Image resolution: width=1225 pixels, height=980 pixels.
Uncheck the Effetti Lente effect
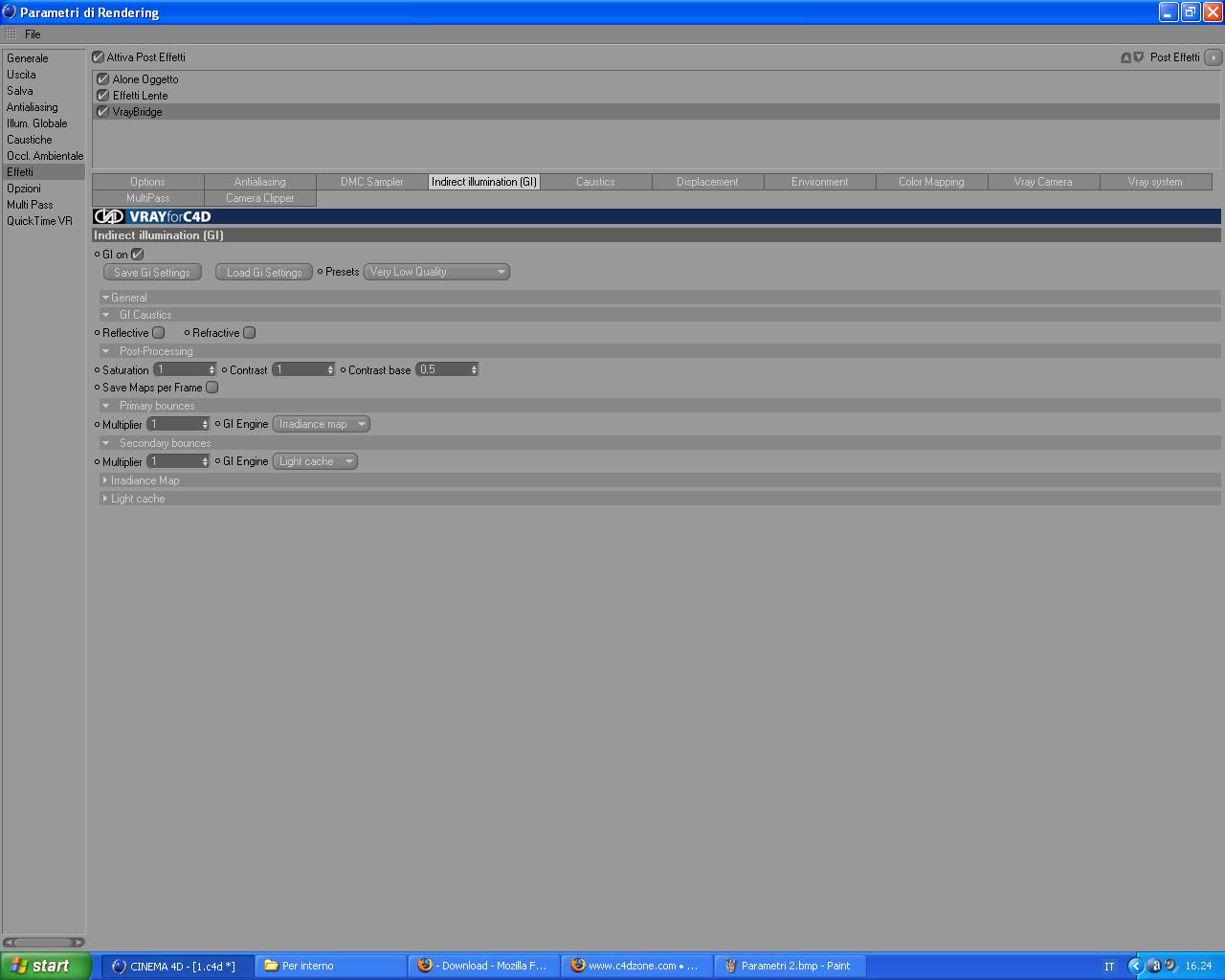point(103,96)
